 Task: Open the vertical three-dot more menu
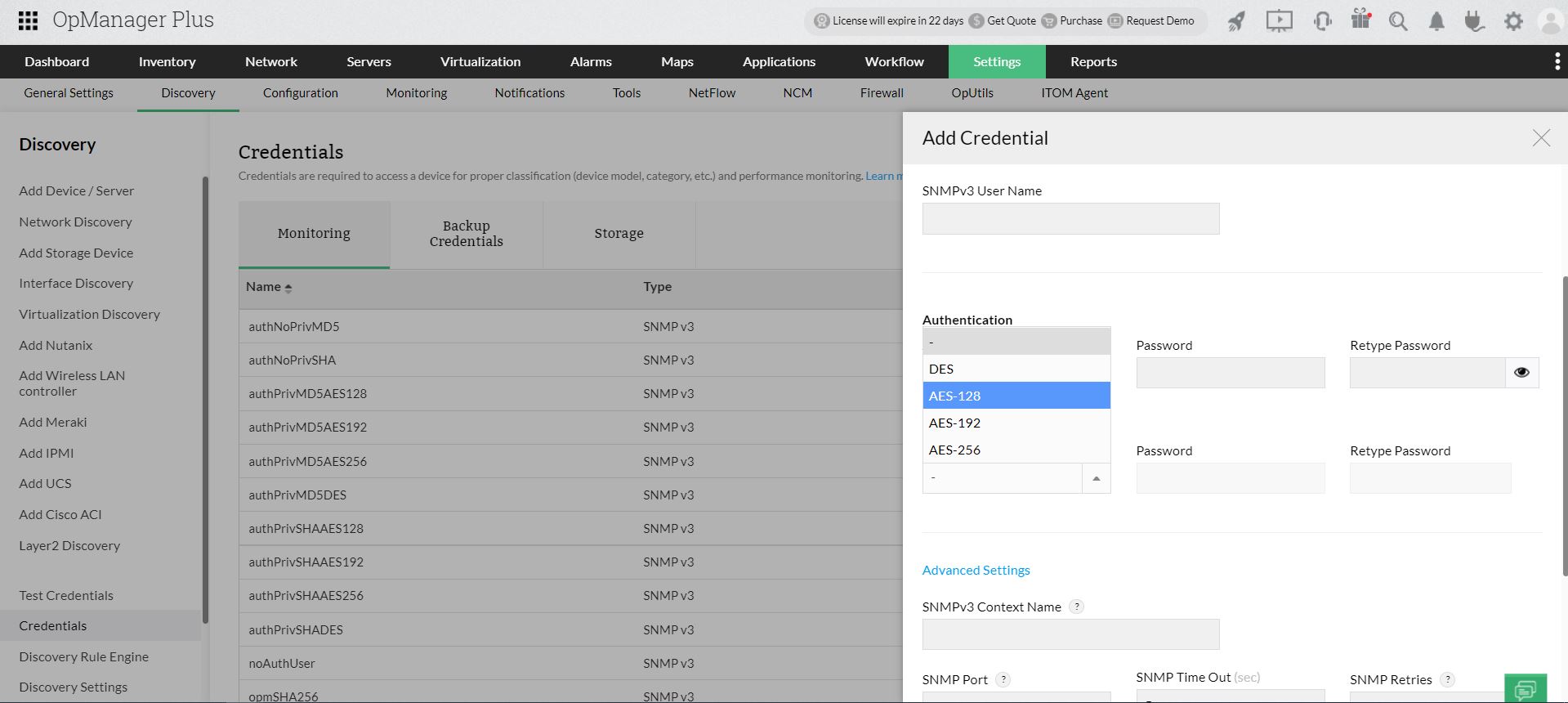(x=1557, y=62)
